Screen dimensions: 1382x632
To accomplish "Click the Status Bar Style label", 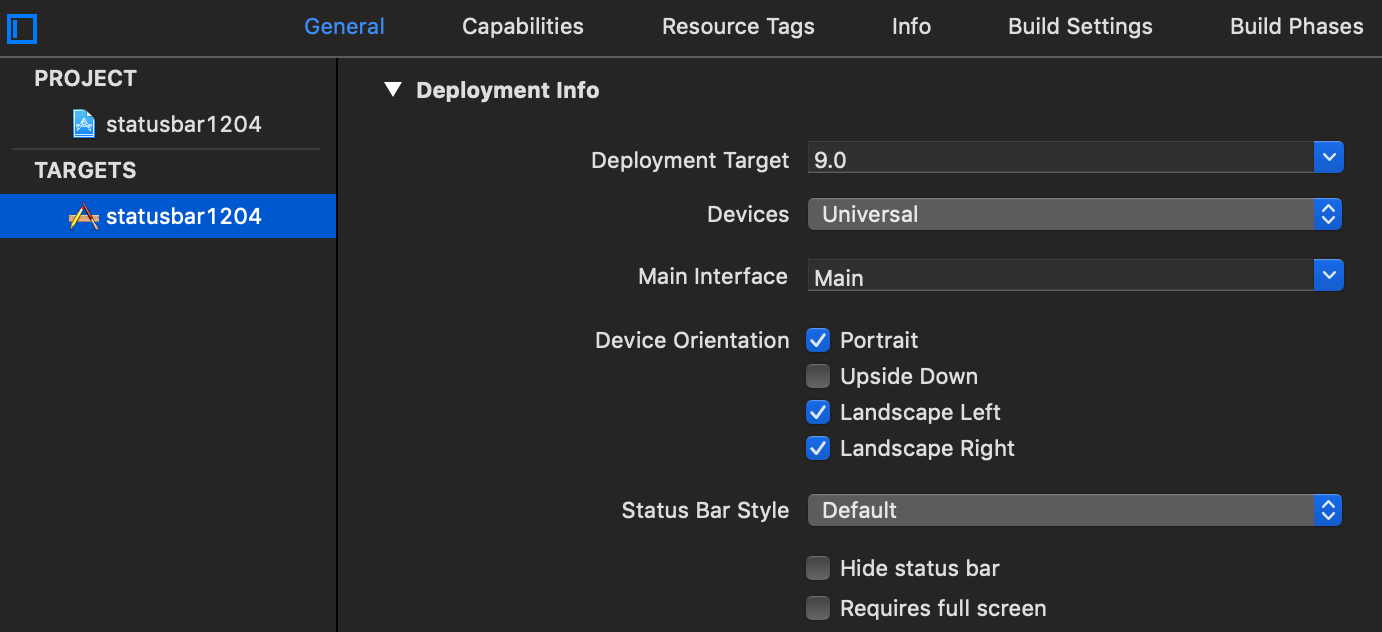I will [705, 510].
